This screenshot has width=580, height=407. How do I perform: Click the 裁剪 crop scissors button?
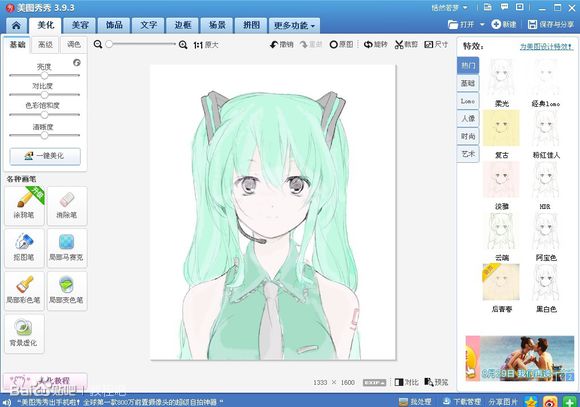[406, 45]
